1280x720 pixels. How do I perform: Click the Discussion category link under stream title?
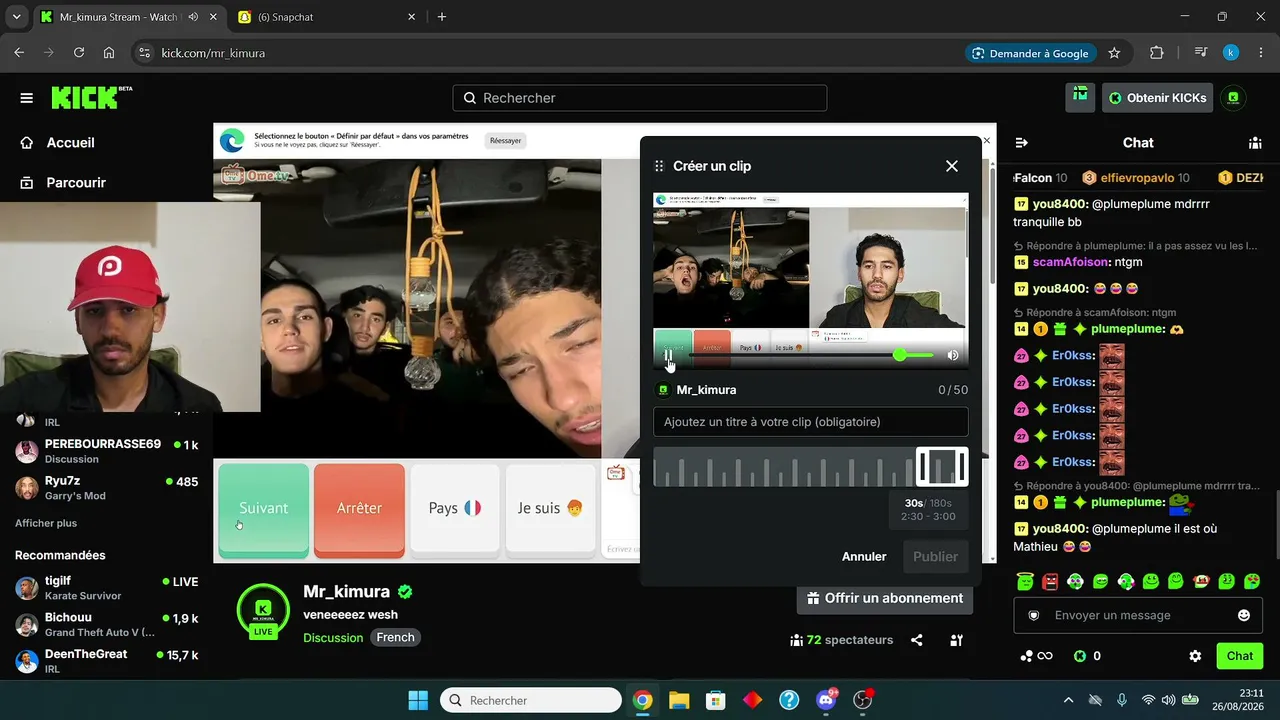tap(333, 638)
